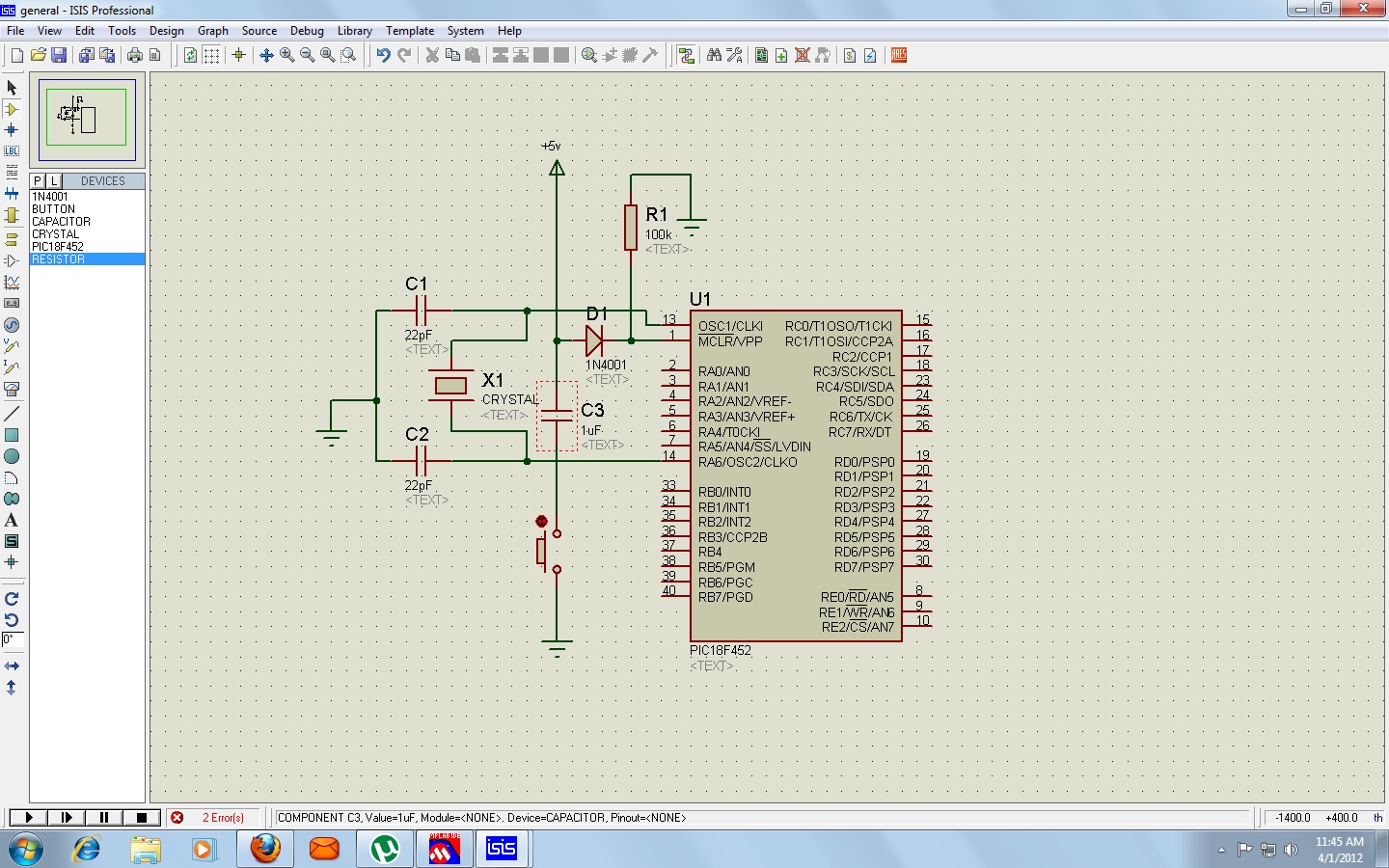Choose the Wire Label tool
This screenshot has height=868, width=1389.
12,151
